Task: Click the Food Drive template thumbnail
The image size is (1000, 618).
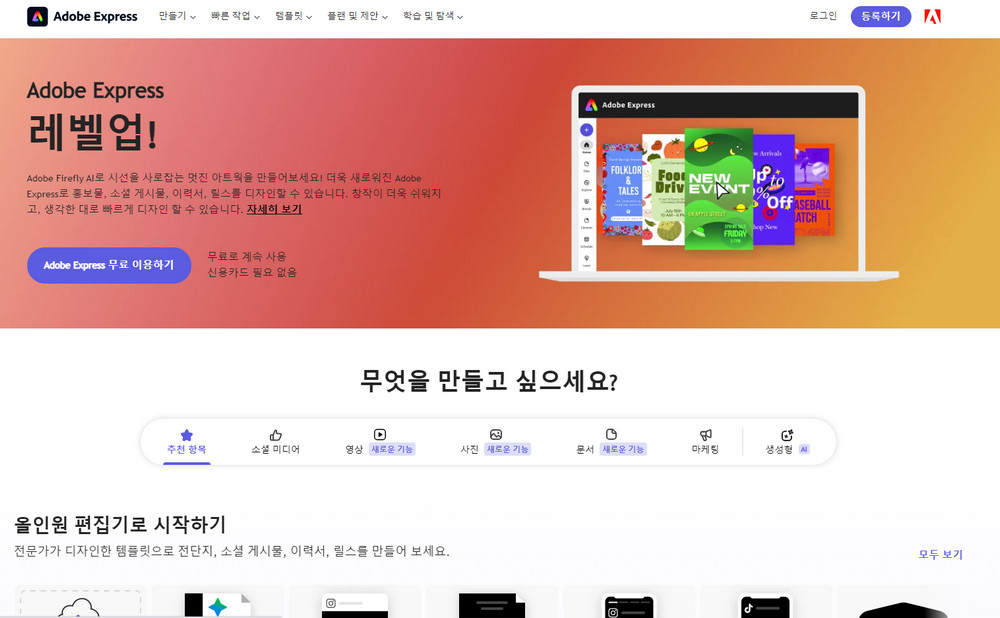Action: tap(663, 189)
